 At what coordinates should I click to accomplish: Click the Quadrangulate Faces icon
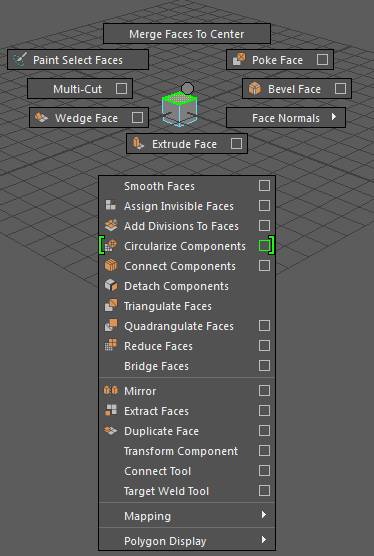point(111,326)
